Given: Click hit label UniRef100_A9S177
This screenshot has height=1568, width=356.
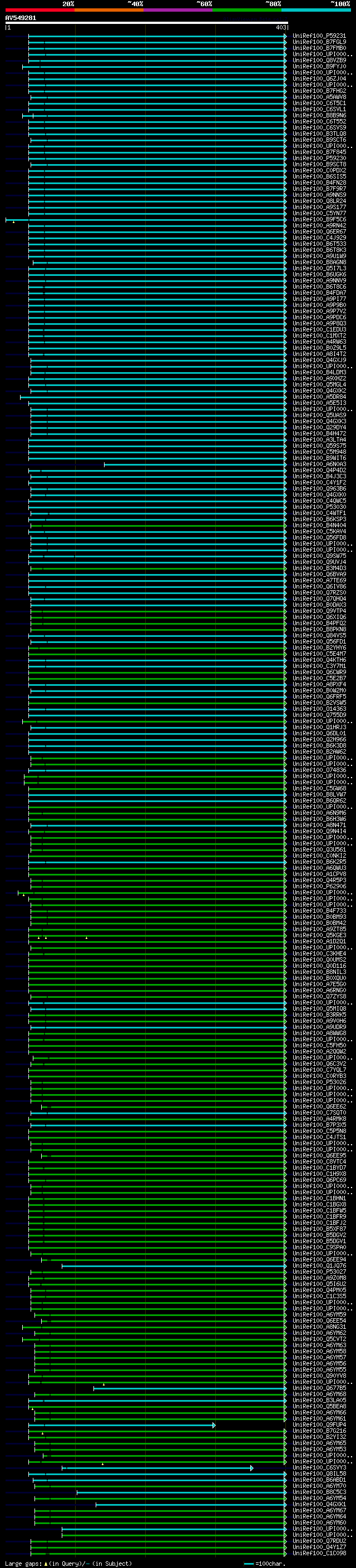Looking at the screenshot, I should point(319,207).
